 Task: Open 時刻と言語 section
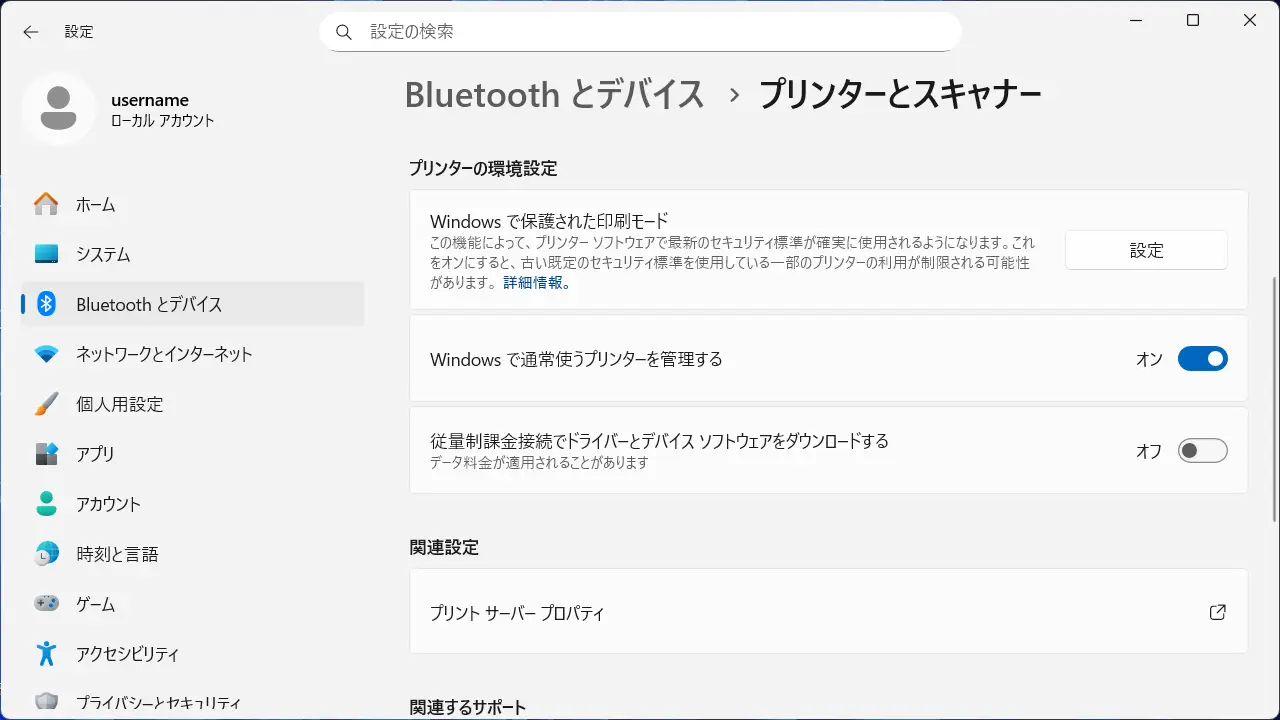click(x=117, y=554)
